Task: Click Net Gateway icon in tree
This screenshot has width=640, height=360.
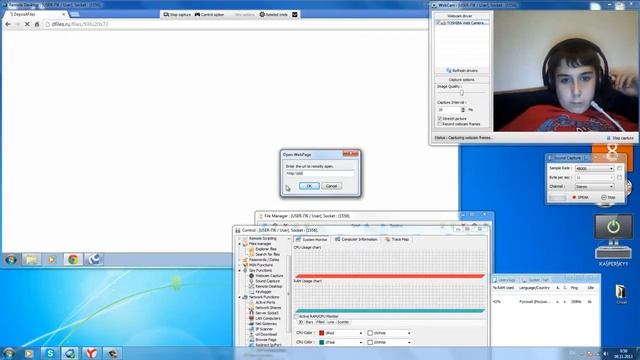Action: coord(251,324)
